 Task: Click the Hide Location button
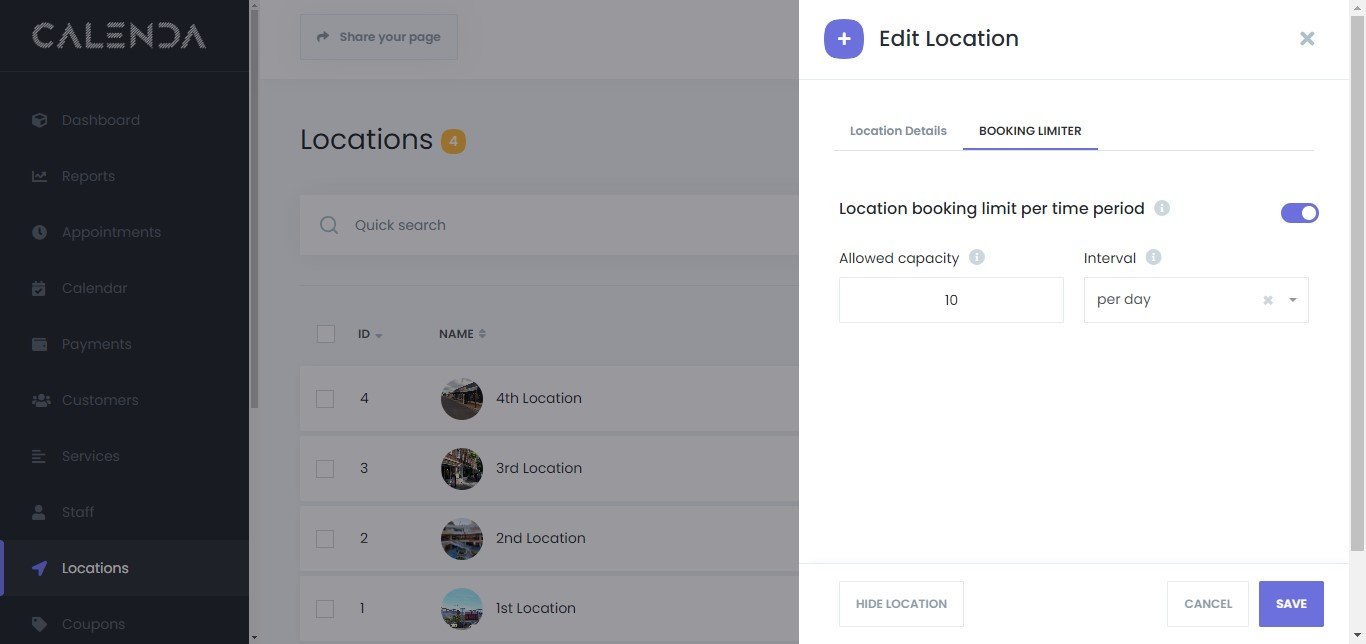coord(901,604)
